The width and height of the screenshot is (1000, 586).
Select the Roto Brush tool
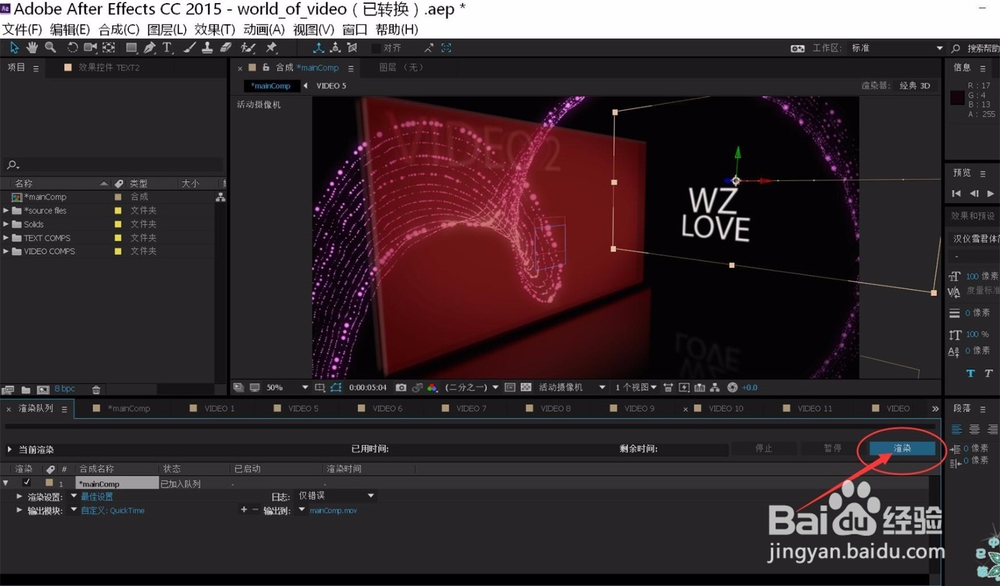247,48
